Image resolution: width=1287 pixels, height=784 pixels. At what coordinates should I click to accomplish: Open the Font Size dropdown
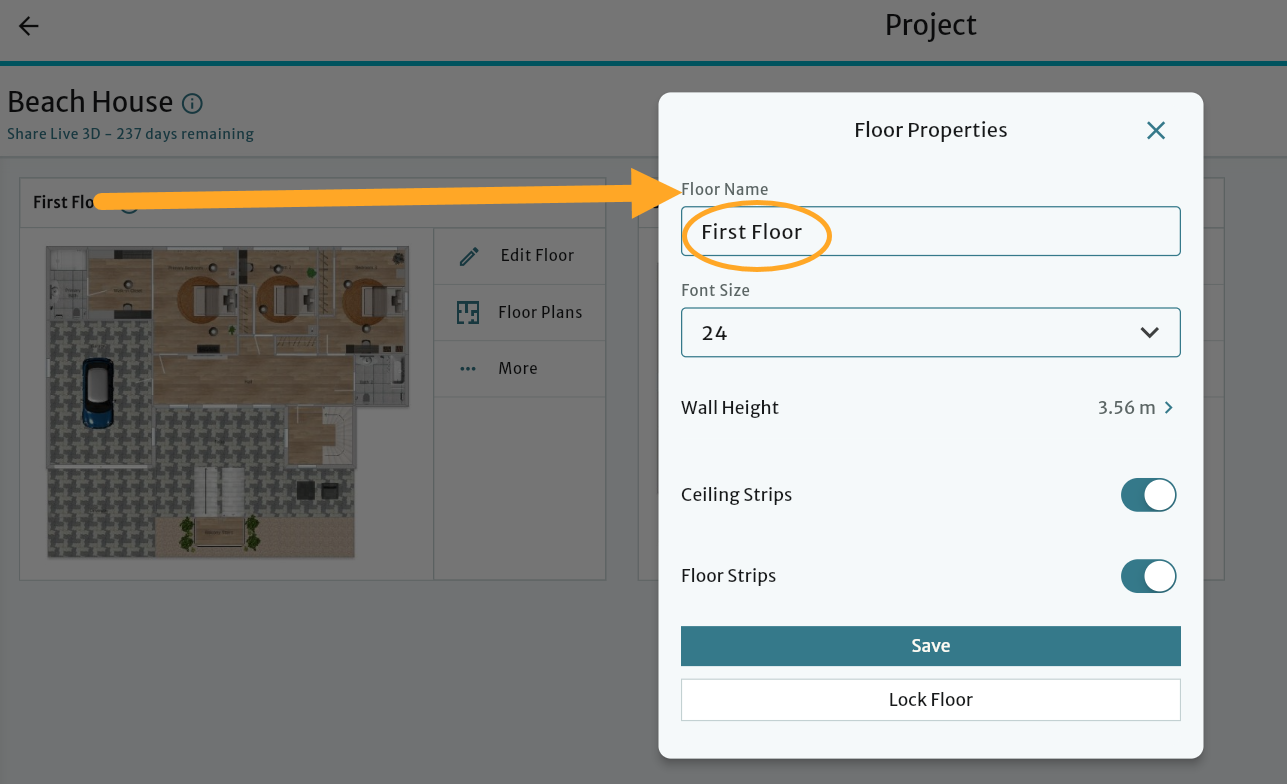coord(930,332)
